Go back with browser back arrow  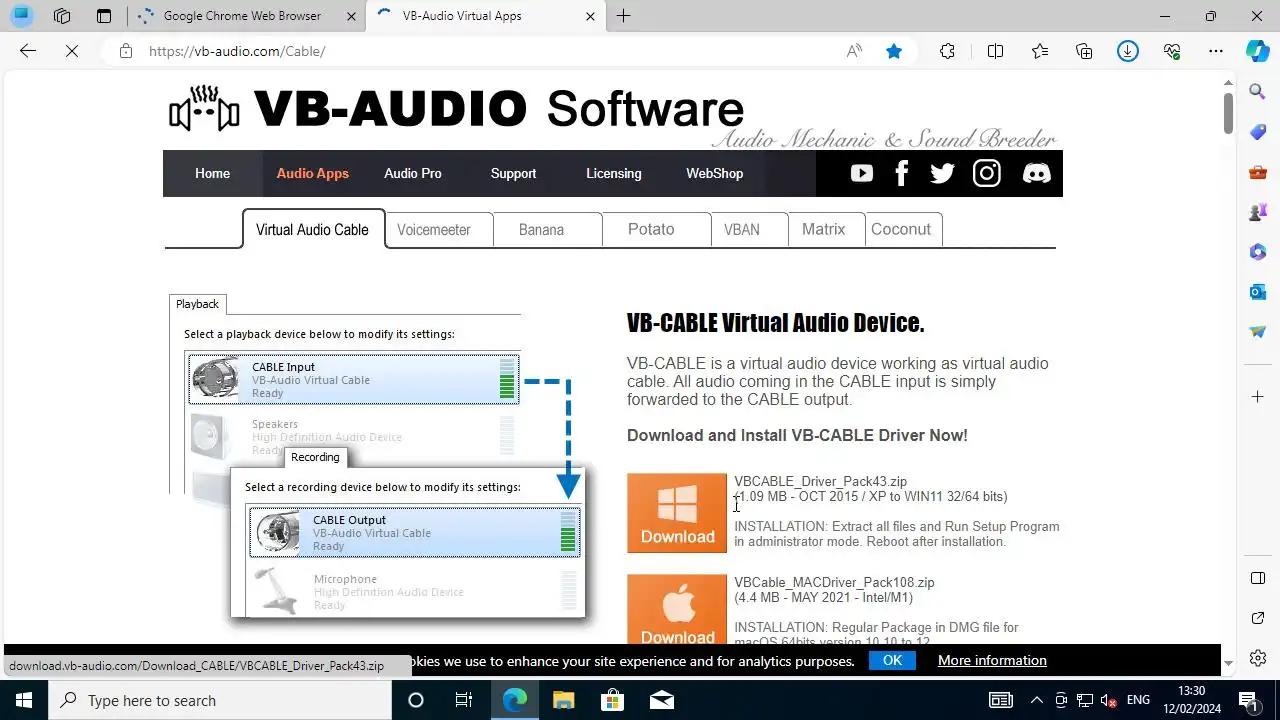28,51
